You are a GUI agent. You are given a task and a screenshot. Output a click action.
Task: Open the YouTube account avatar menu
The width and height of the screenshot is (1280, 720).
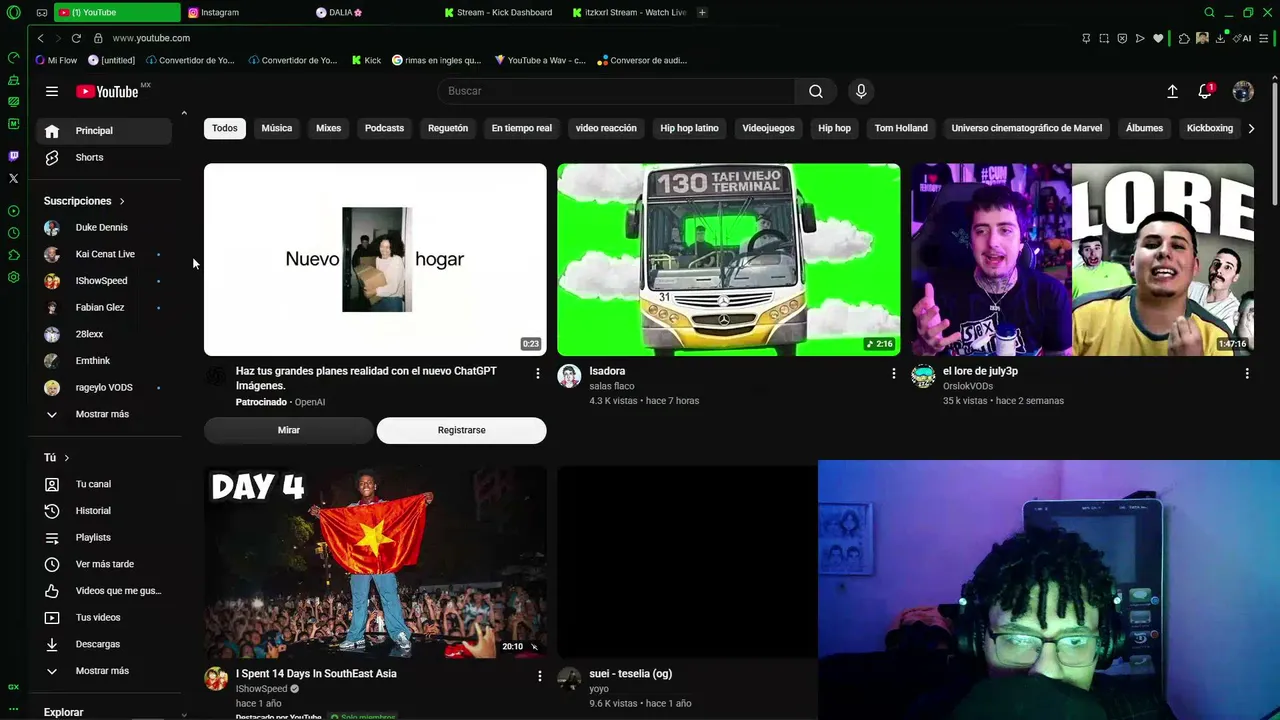[x=1243, y=91]
